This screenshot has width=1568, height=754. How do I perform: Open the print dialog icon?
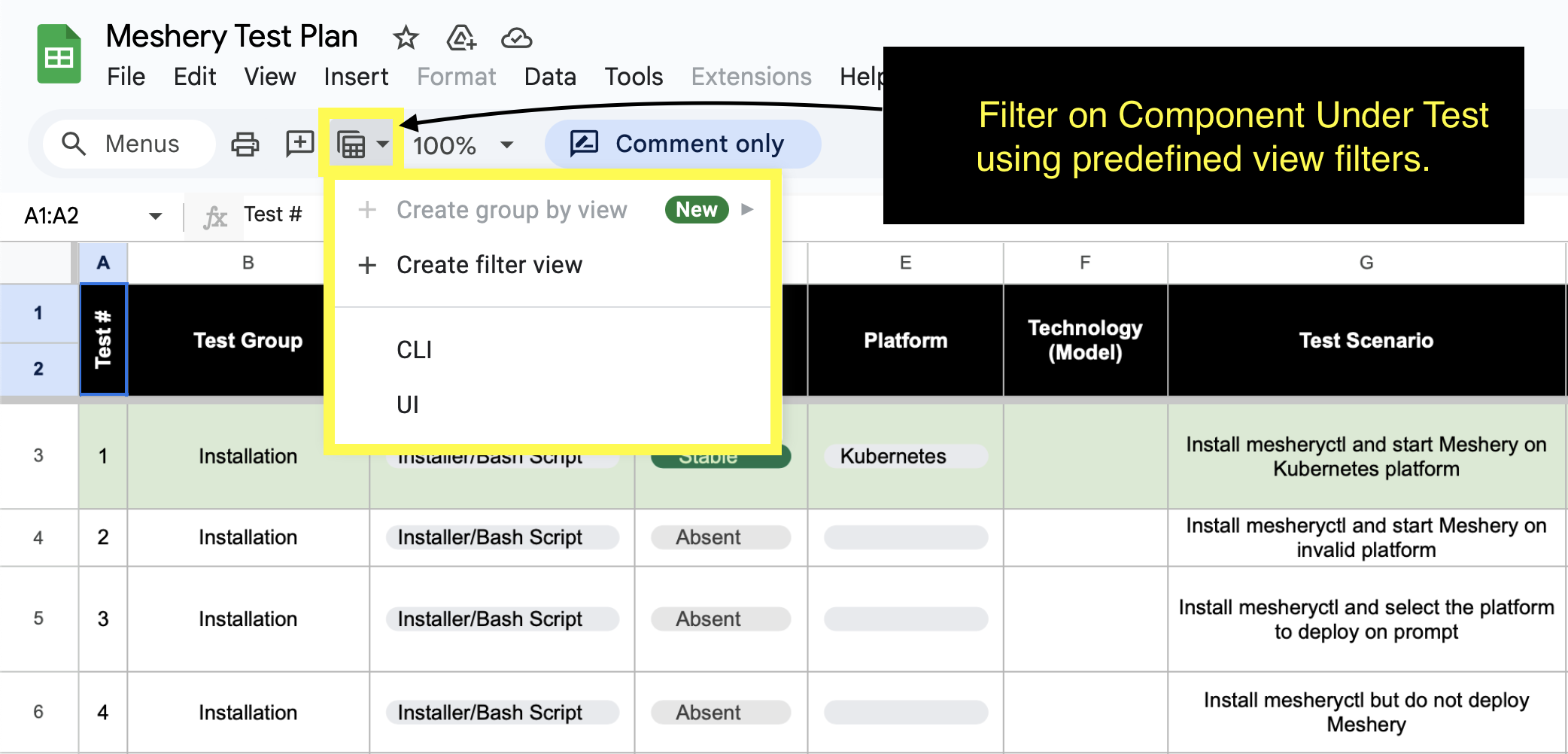[244, 144]
